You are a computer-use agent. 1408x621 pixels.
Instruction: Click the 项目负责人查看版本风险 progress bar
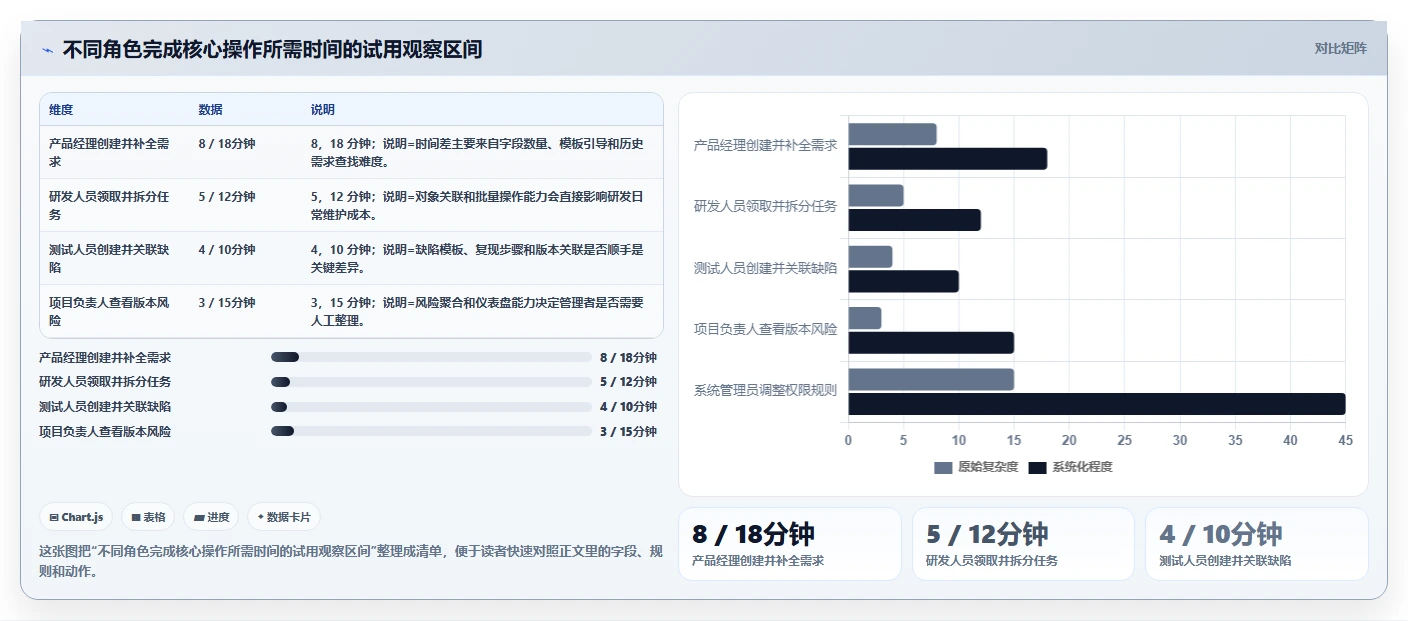click(x=431, y=432)
